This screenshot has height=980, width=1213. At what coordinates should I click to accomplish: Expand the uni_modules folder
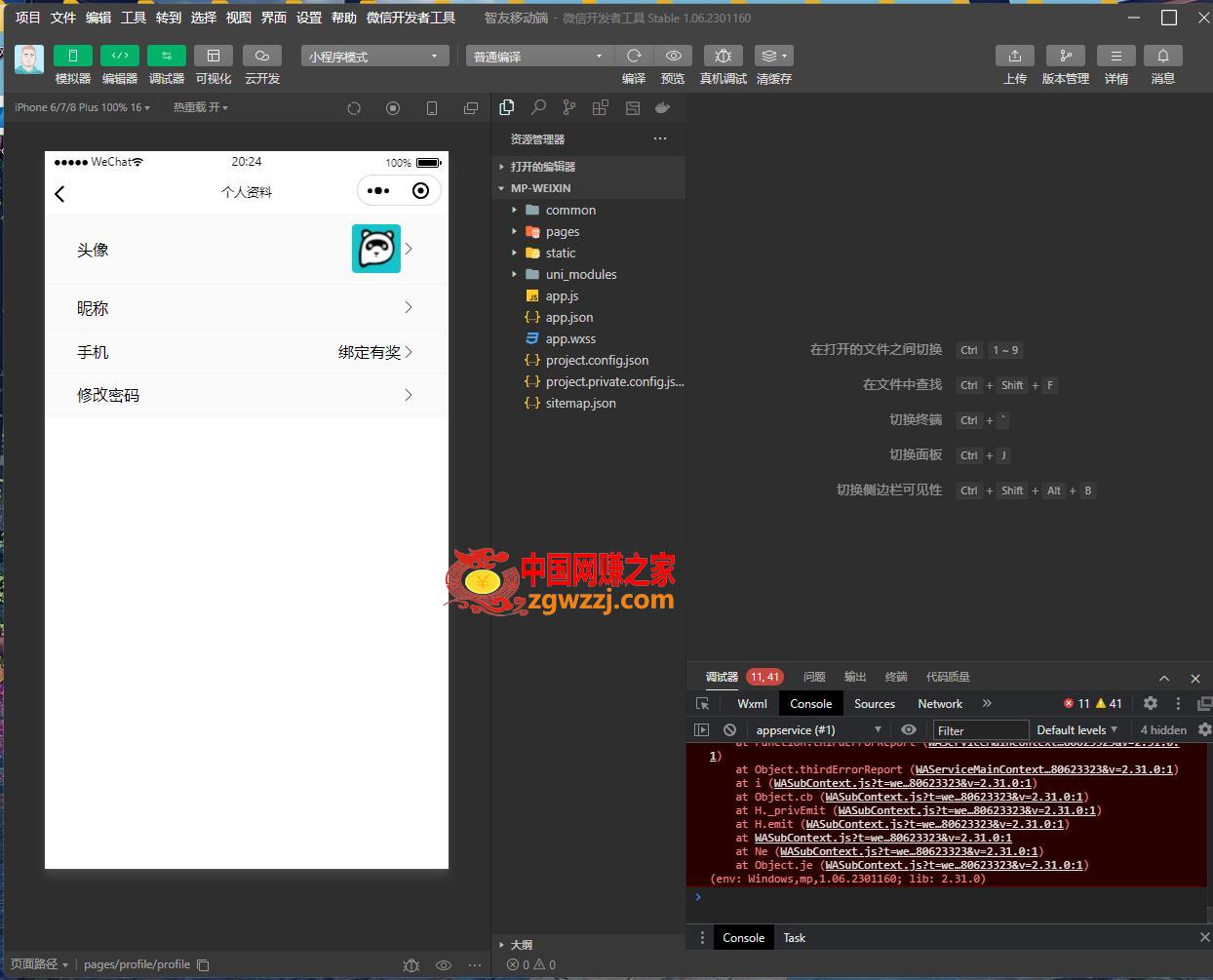(589, 274)
